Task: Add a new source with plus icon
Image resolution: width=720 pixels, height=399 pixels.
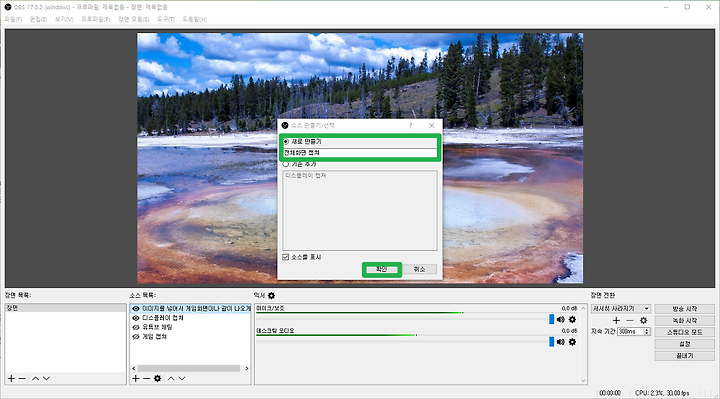Action: 135,378
